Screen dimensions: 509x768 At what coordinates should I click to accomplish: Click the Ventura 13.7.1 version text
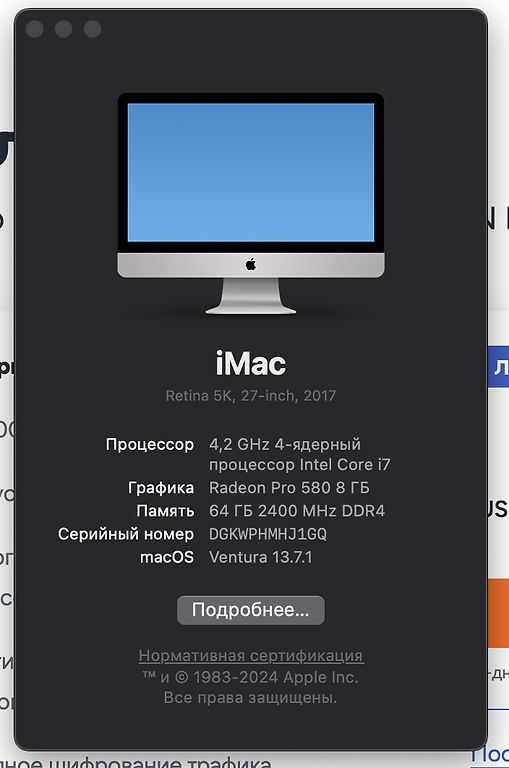(x=261, y=557)
